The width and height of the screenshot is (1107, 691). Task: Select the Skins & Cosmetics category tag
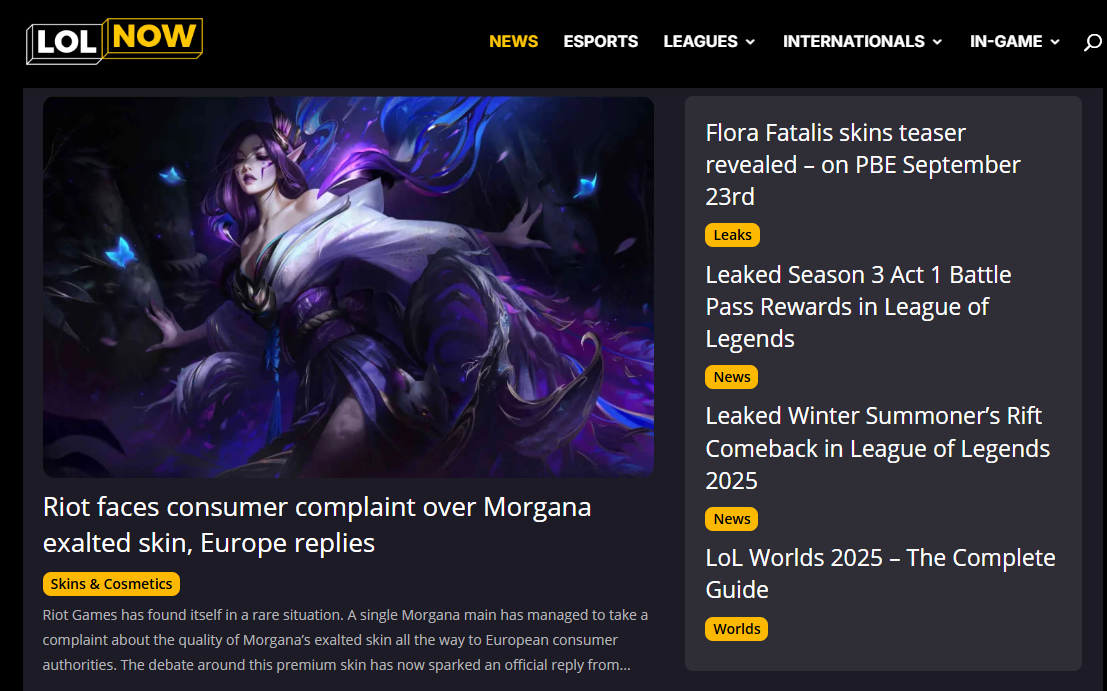point(112,584)
